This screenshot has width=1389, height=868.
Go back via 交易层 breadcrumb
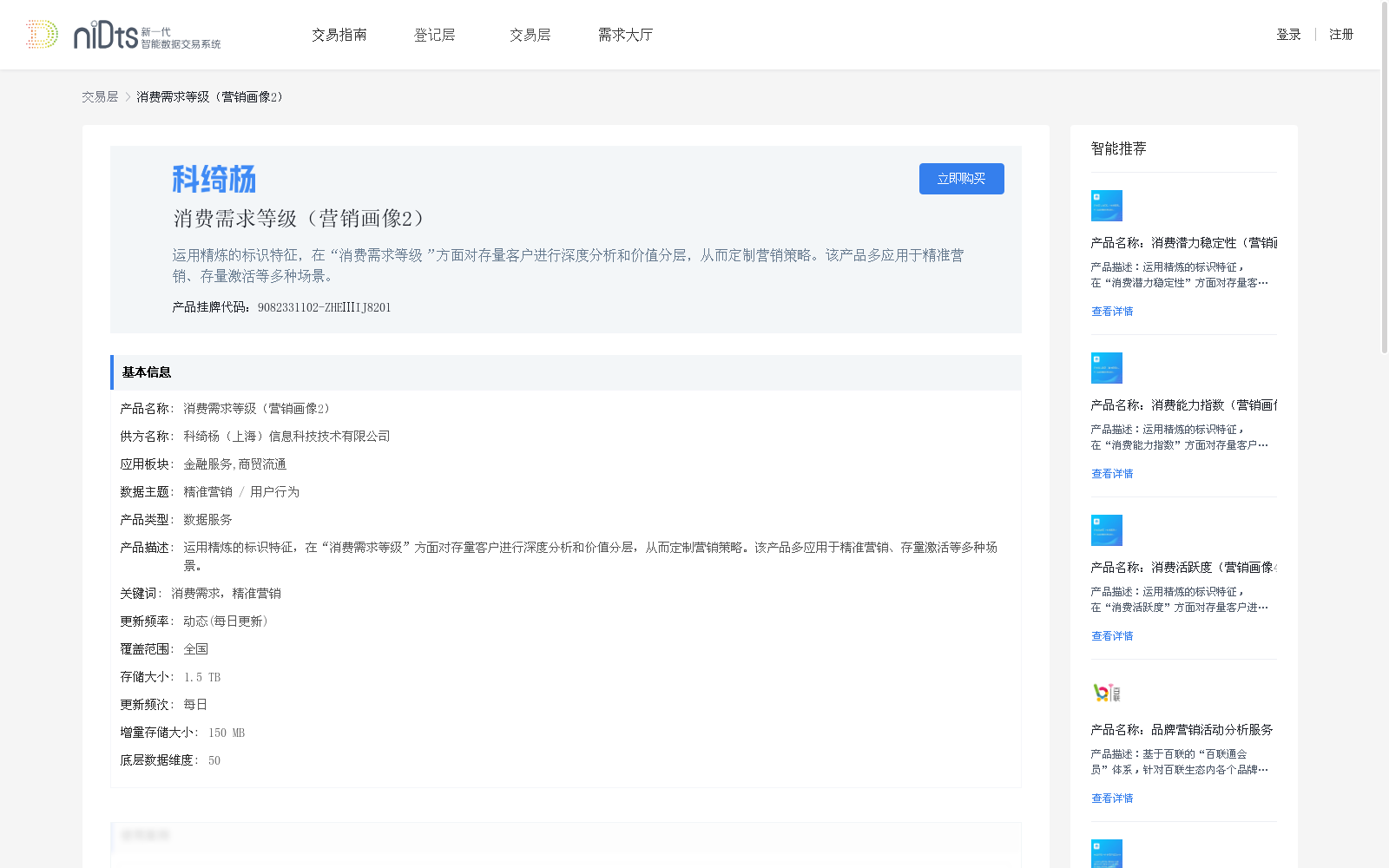tap(100, 97)
